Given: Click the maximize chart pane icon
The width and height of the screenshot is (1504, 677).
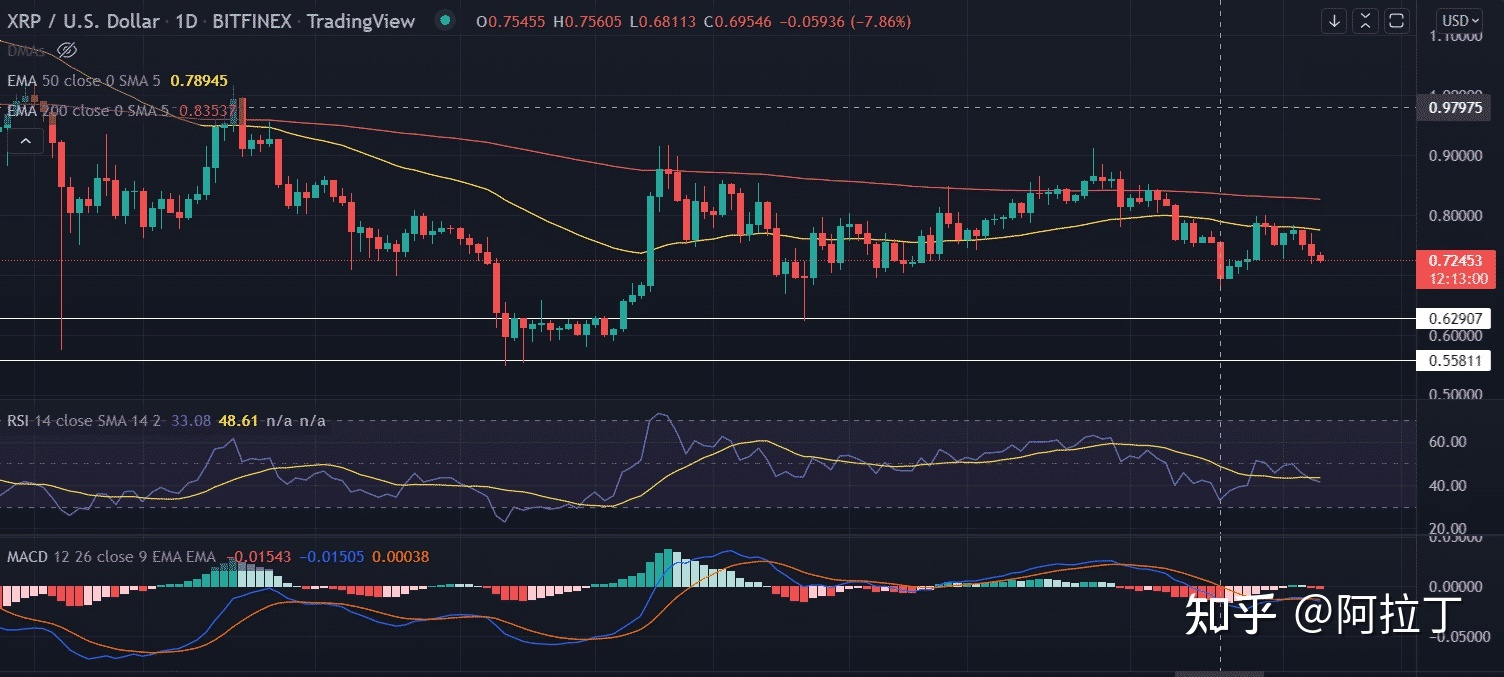Looking at the screenshot, I should click(1396, 20).
